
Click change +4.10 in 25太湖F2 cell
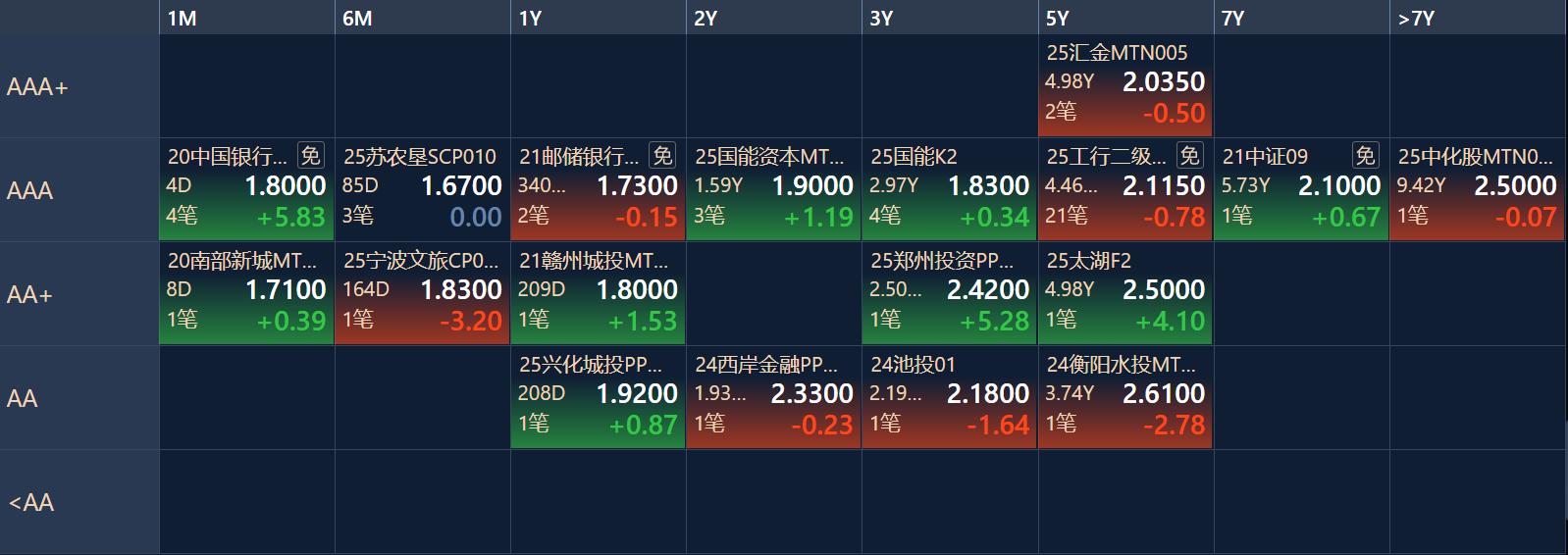[1170, 322]
